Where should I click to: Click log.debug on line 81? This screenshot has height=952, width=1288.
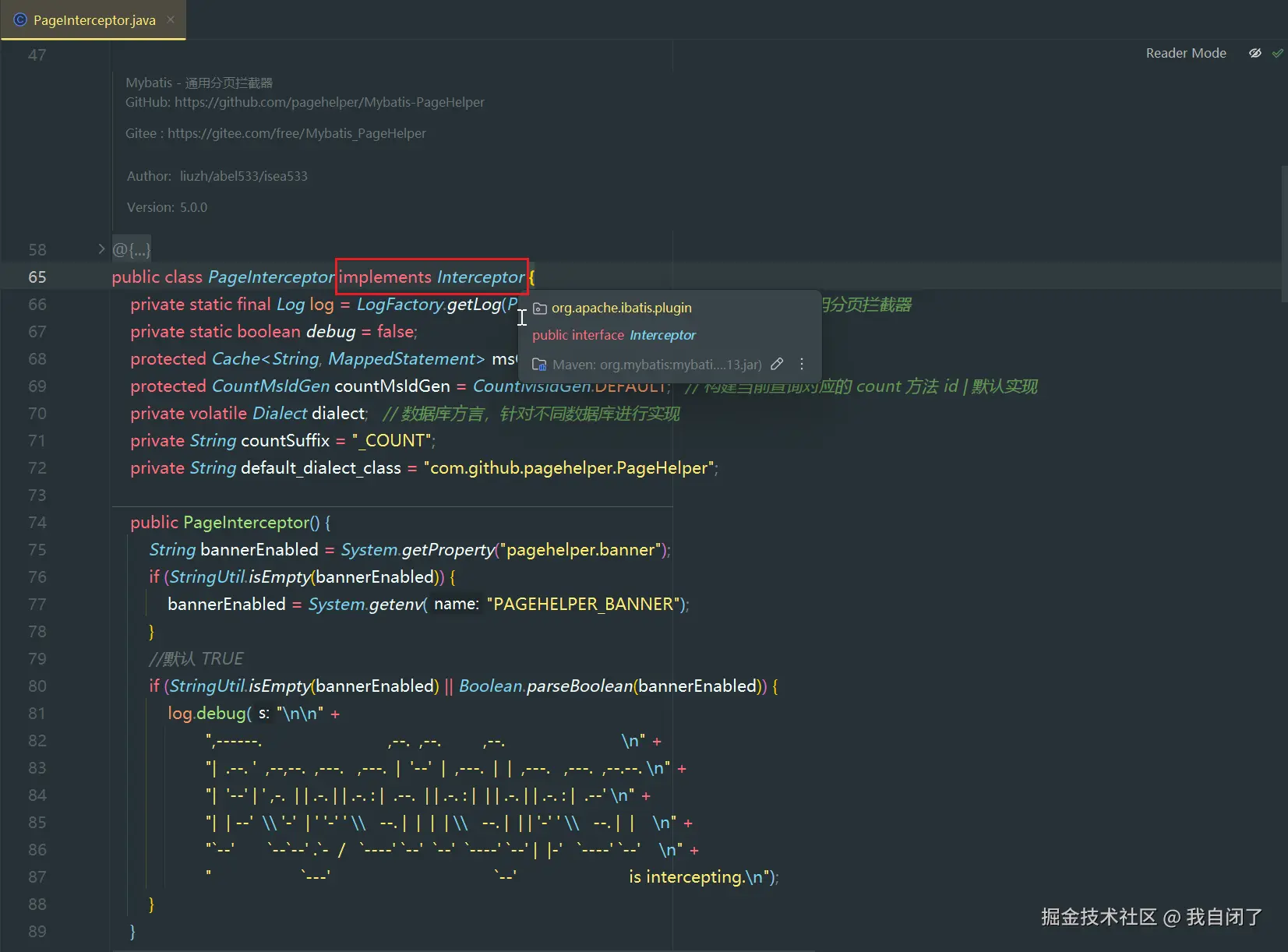tap(206, 714)
